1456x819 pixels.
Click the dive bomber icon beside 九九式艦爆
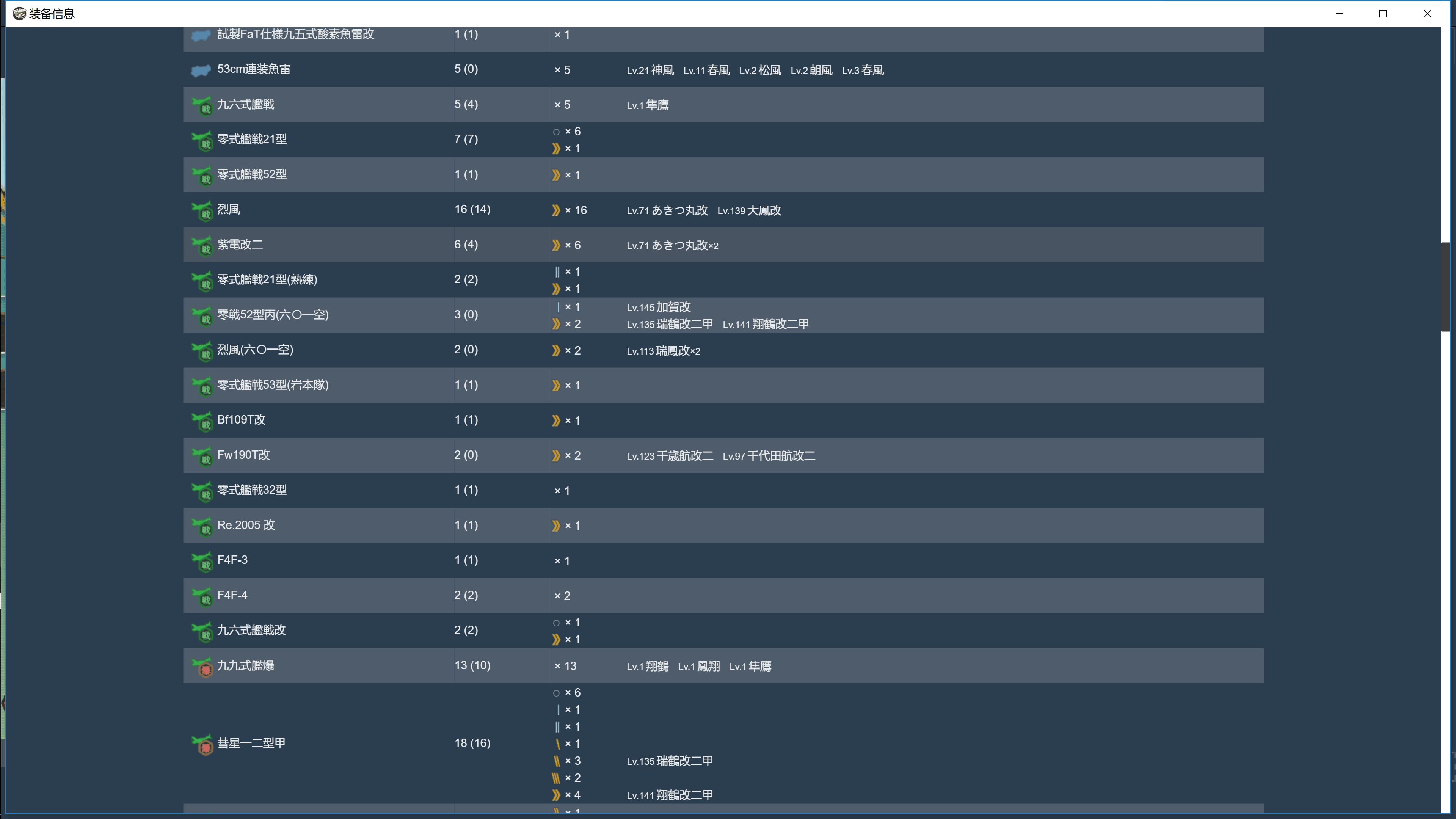202,667
